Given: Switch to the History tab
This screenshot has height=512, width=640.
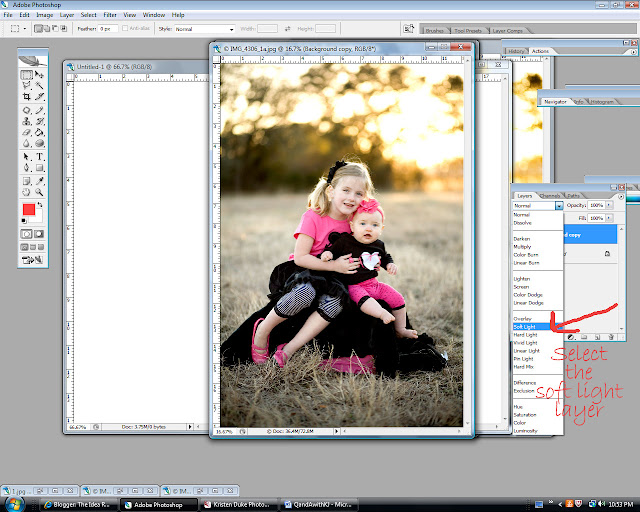Looking at the screenshot, I should pyautogui.click(x=516, y=51).
